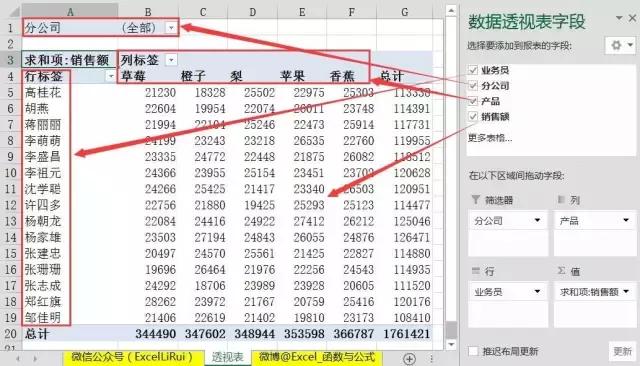Click the value 27412 in the 苹果 column
Image resolution: width=640 pixels, height=366 pixels.
(309, 221)
